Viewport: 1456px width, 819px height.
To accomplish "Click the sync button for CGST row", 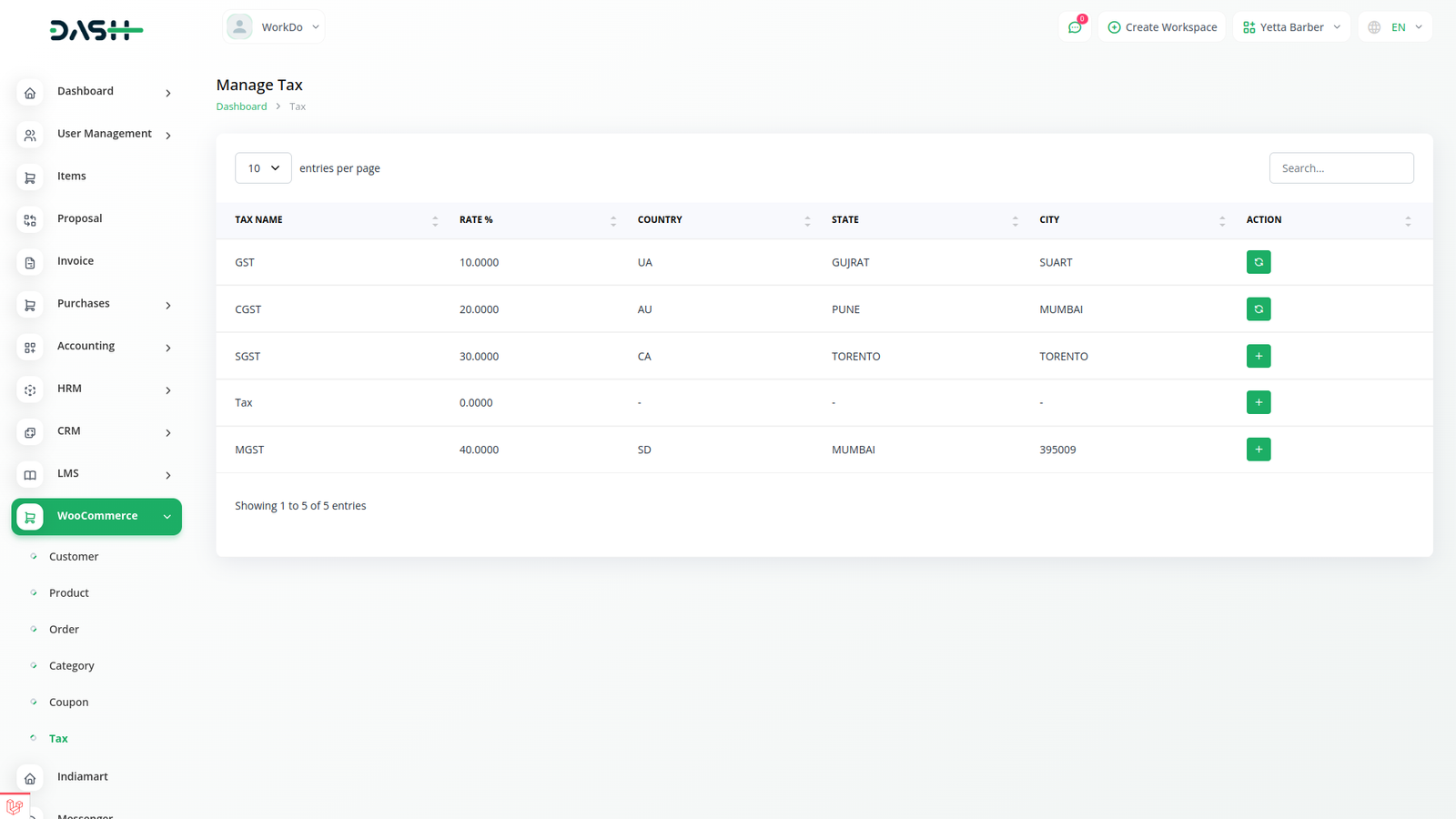I will [1259, 309].
